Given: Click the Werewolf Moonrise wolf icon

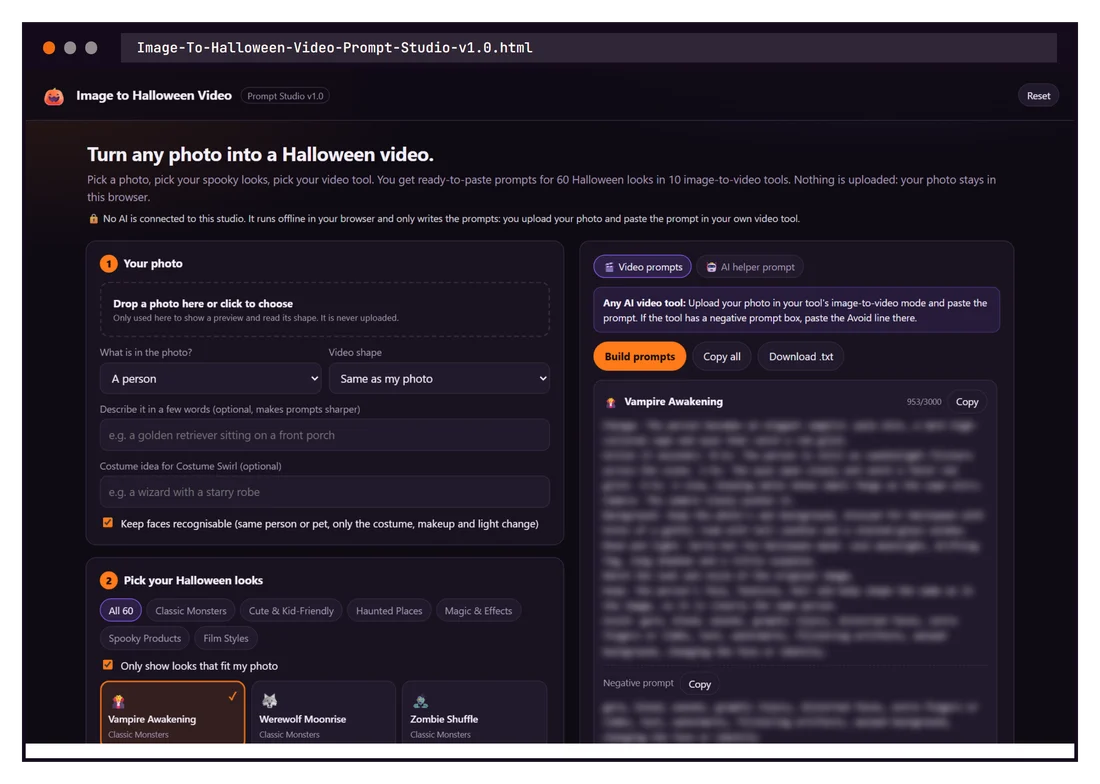Looking at the screenshot, I should (x=269, y=701).
